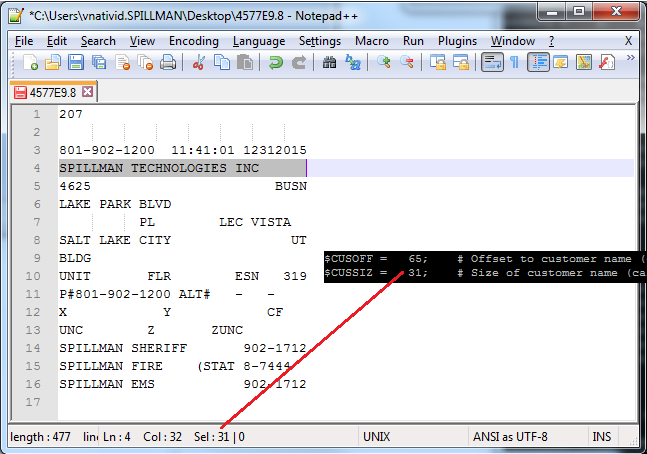Cut selection with scissors icon
The image size is (647, 454).
click(198, 62)
